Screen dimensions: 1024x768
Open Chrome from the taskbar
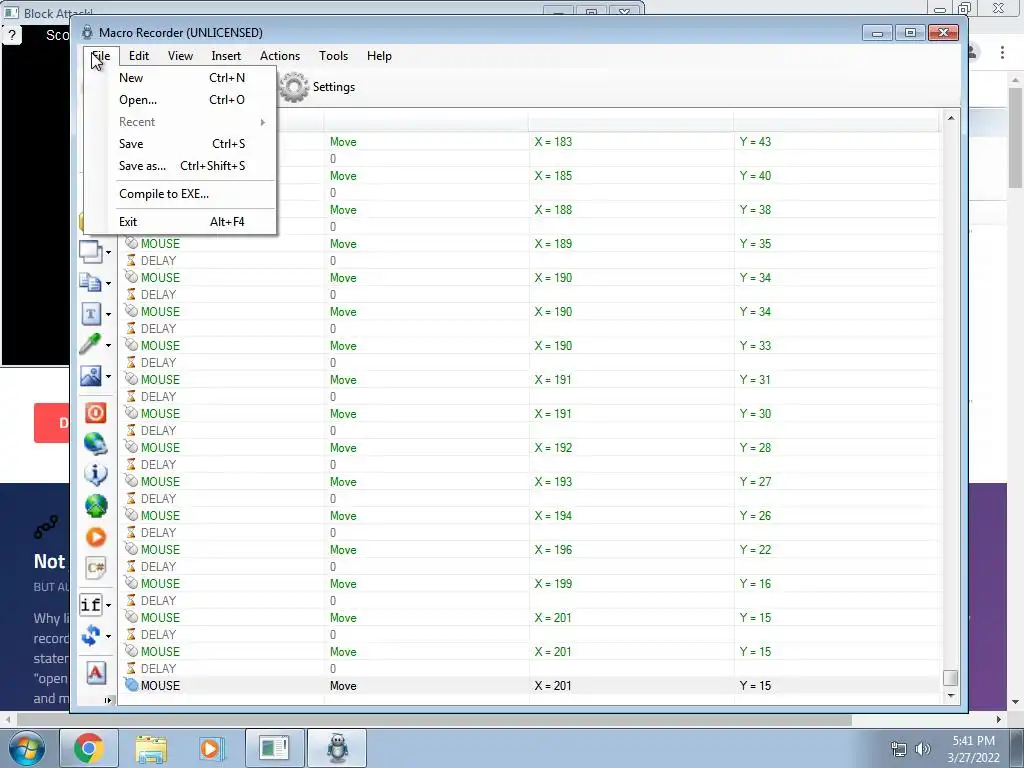point(89,748)
